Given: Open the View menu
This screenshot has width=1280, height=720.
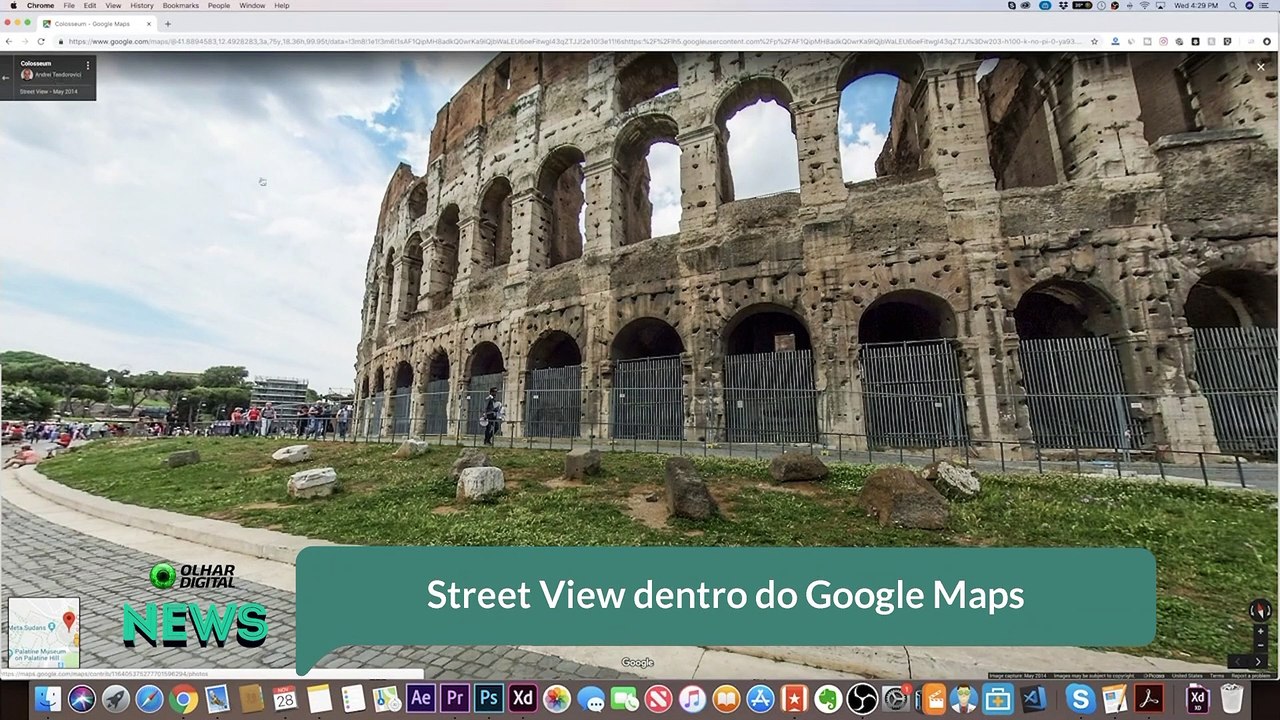Looking at the screenshot, I should tap(113, 5).
